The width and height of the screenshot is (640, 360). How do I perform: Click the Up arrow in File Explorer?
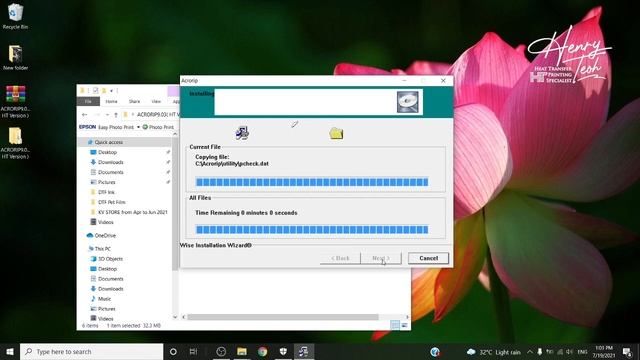[x=116, y=115]
